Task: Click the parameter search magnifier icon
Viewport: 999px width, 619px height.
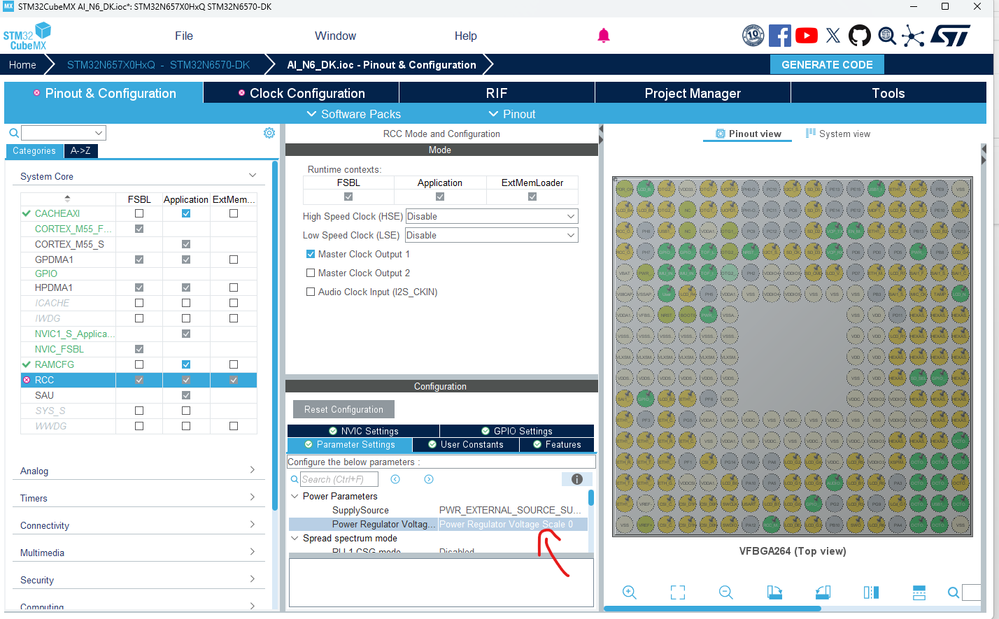Action: pyautogui.click(x=294, y=479)
